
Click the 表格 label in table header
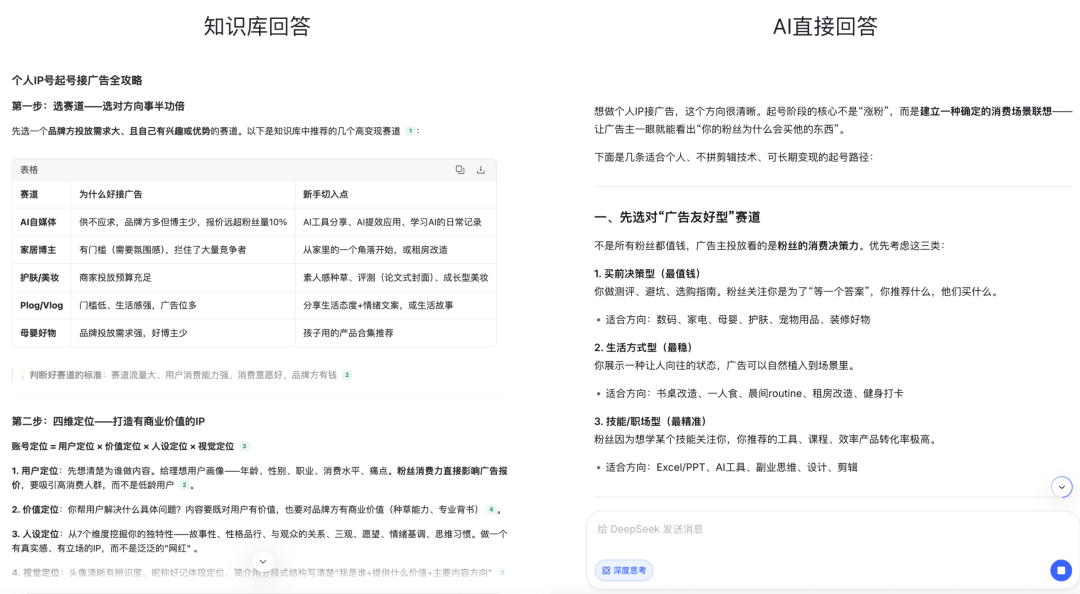coord(29,170)
